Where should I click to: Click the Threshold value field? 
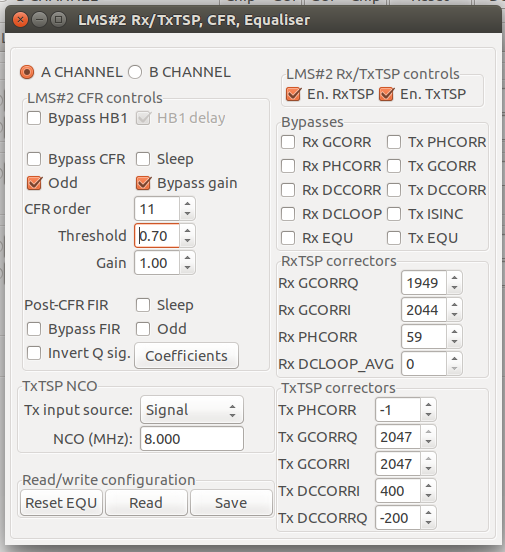point(157,236)
